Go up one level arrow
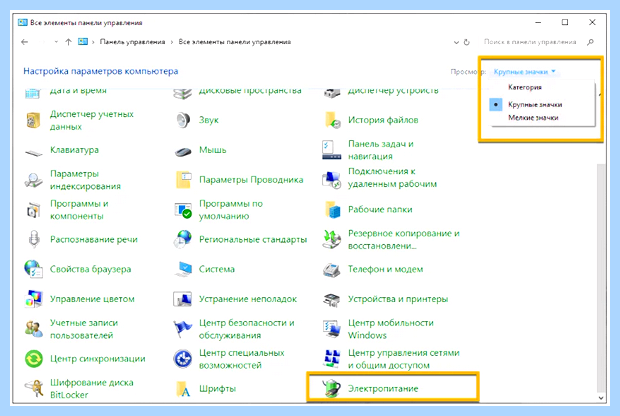620x416 pixels. tap(68, 42)
